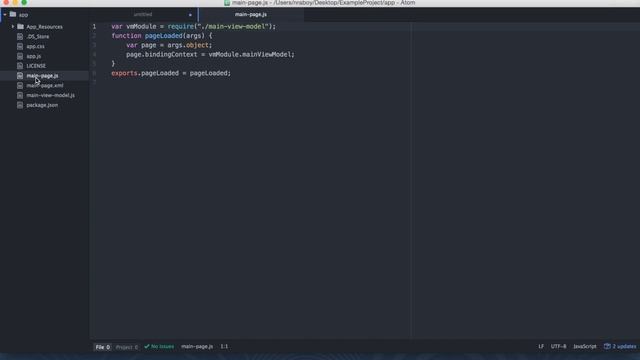The width and height of the screenshot is (640, 360).
Task: Collapse the app root folder chevron
Action: coord(4,15)
